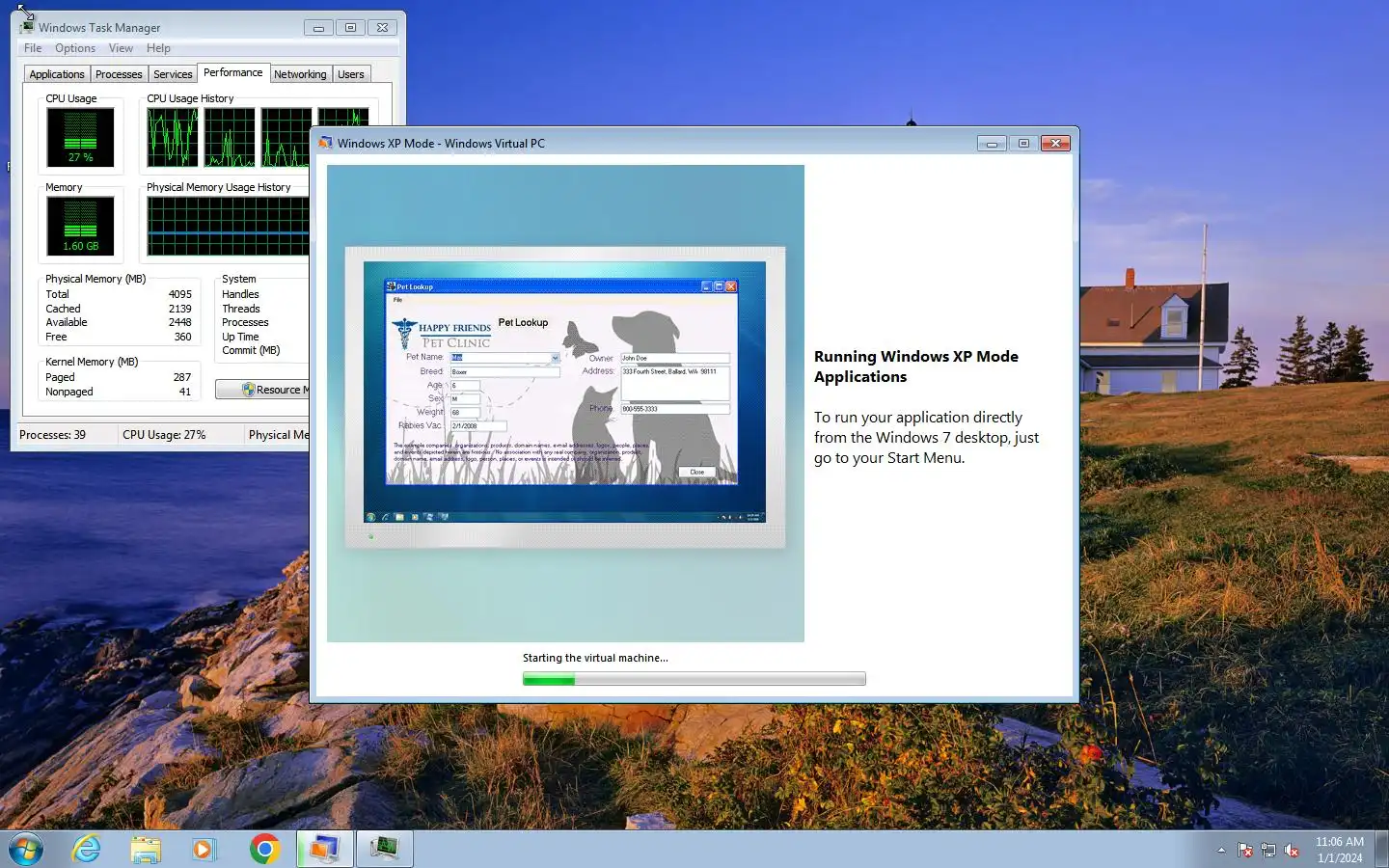Click the Free memory value 360

coord(182,337)
